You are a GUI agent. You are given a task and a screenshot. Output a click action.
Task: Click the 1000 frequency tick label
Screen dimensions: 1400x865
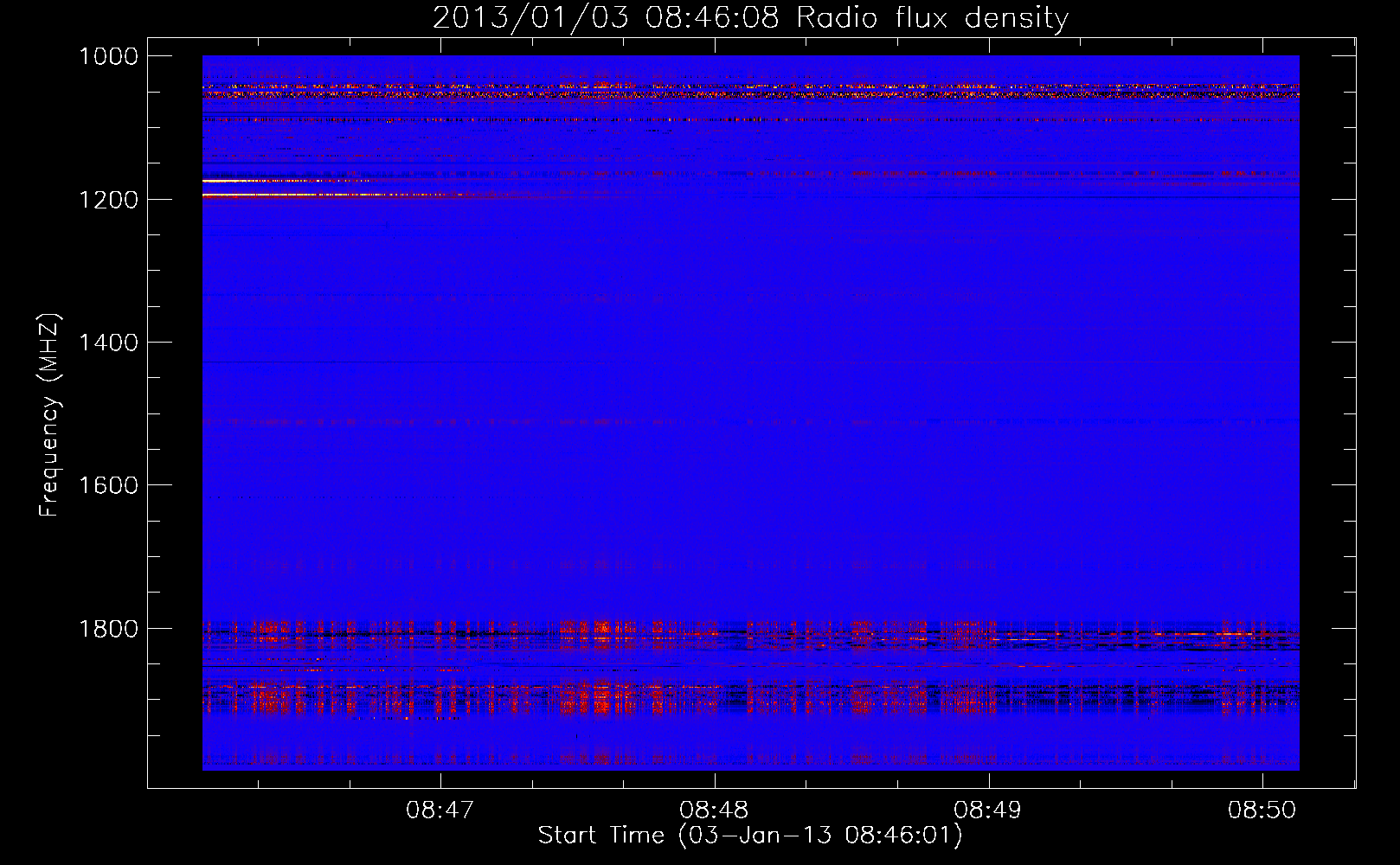(108, 56)
